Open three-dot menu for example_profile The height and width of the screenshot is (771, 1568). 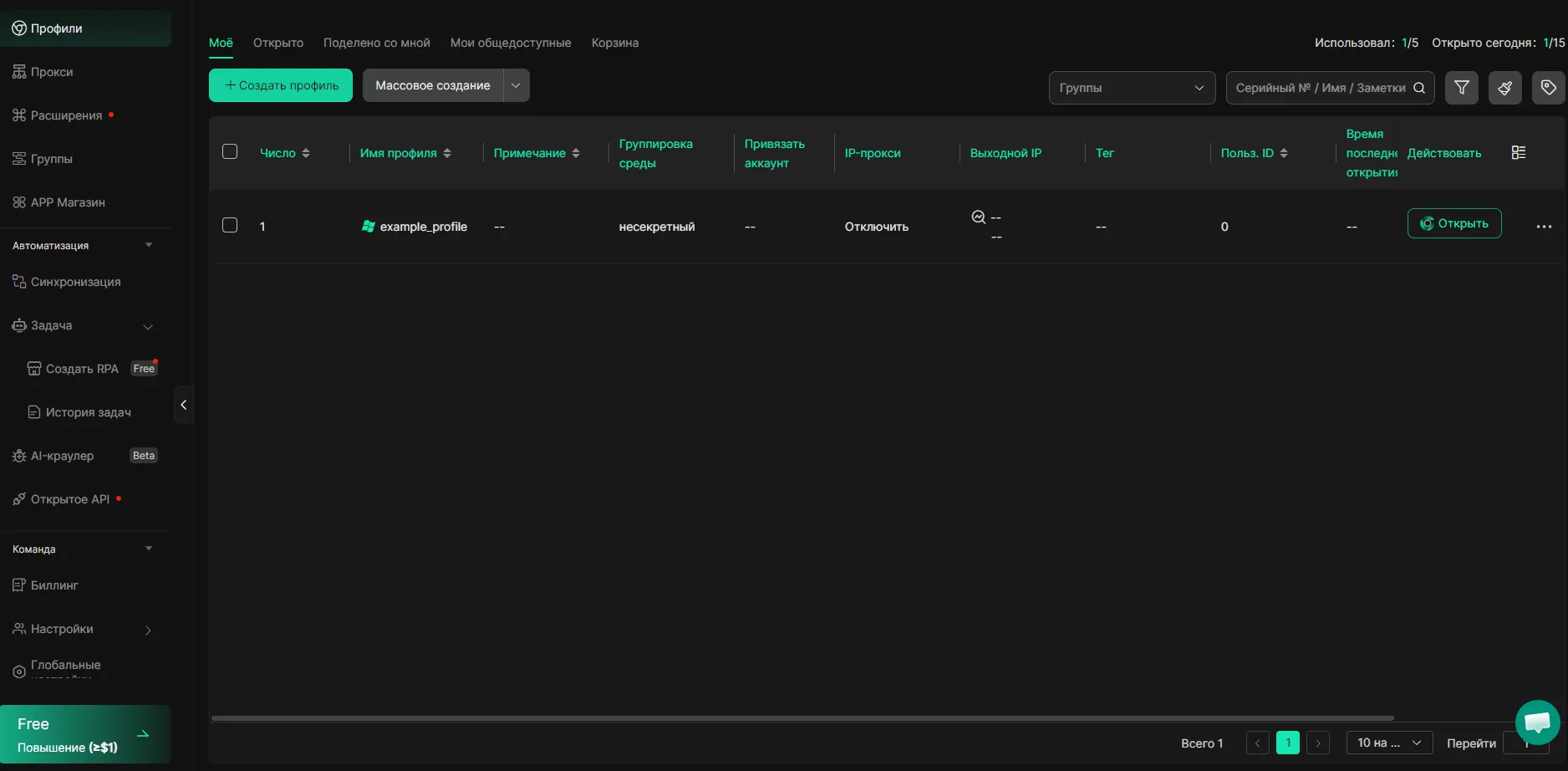tap(1544, 227)
